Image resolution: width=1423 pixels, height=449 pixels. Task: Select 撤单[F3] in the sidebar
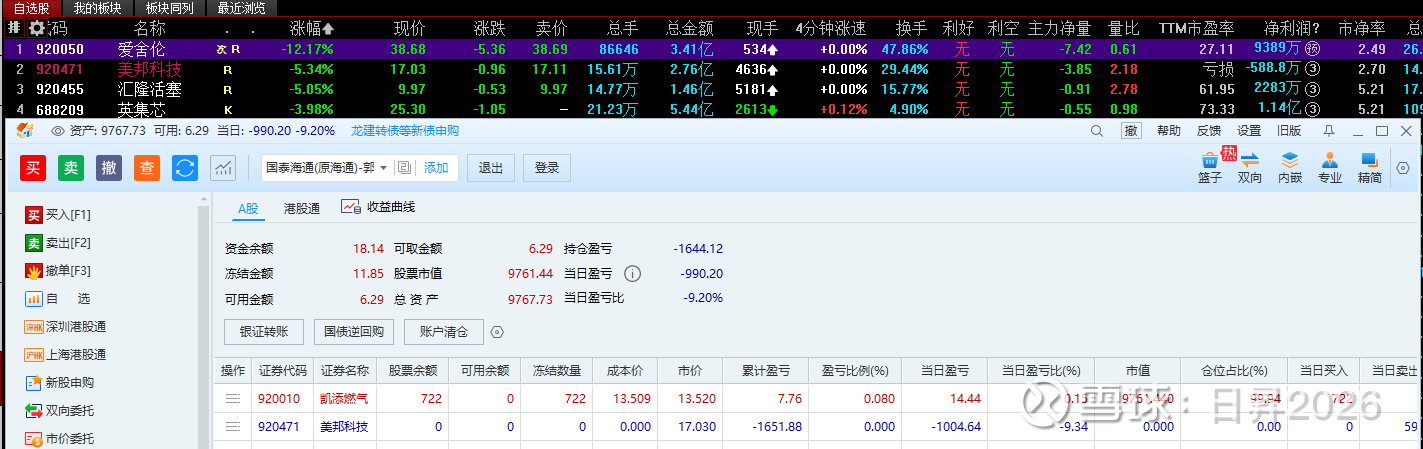(58, 271)
